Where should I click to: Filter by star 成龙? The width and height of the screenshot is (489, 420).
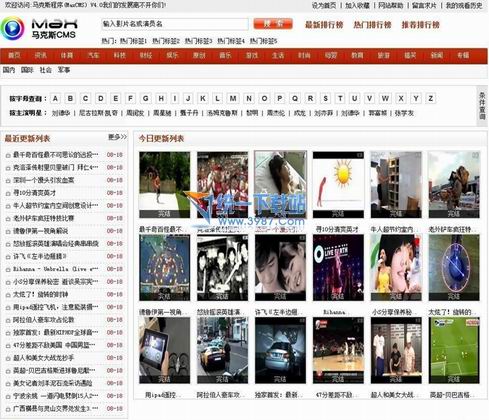tap(300, 113)
